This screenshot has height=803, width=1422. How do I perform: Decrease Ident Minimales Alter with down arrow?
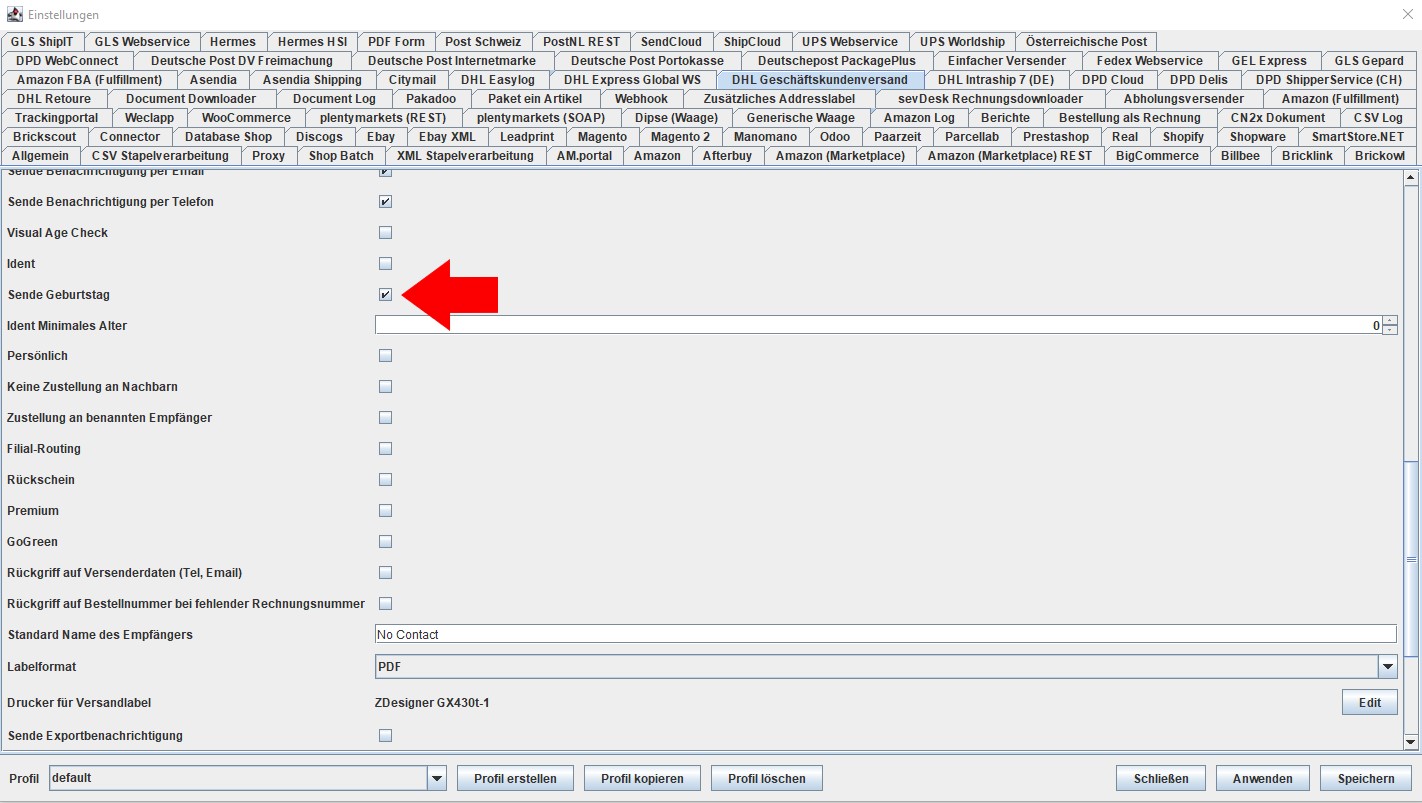(1390, 330)
